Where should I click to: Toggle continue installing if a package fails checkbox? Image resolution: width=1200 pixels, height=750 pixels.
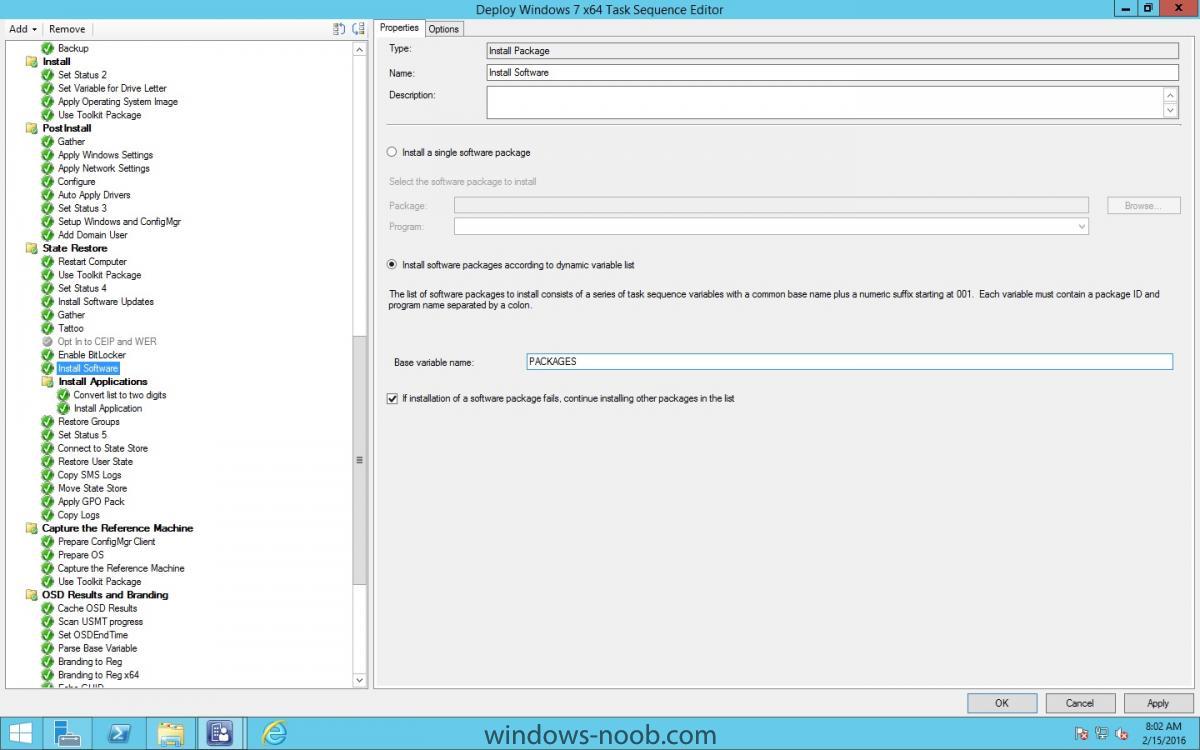point(392,398)
